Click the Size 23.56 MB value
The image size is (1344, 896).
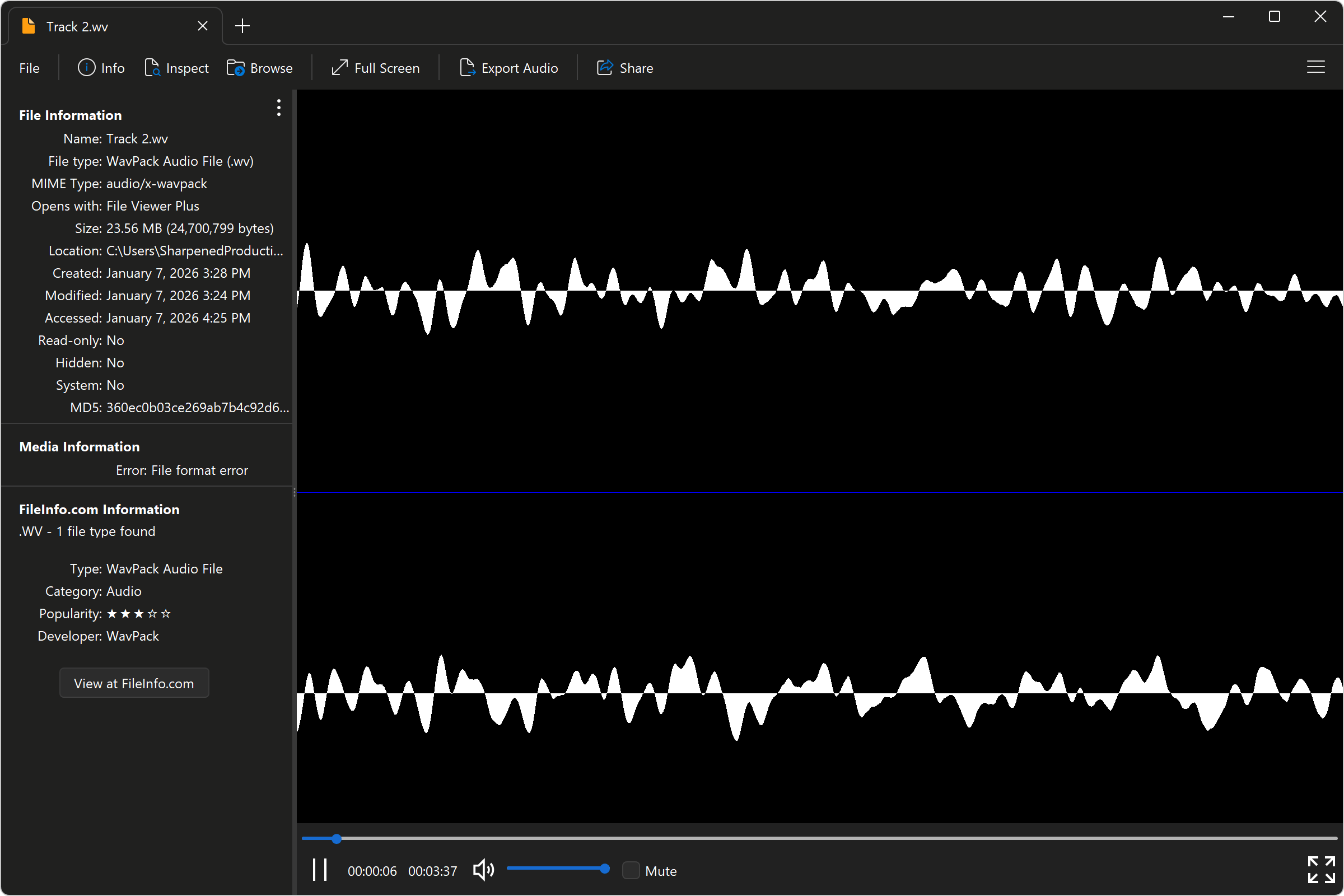tap(190, 228)
